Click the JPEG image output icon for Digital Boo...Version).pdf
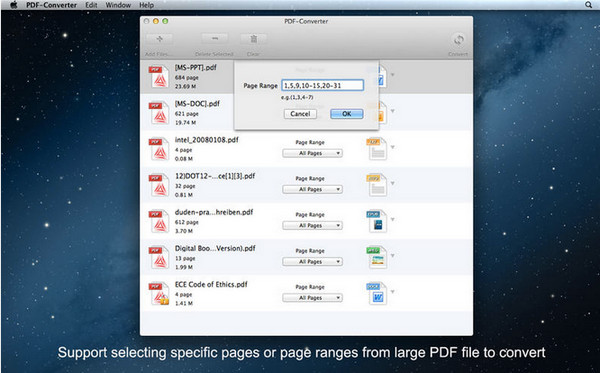This screenshot has width=600, height=373. [x=377, y=257]
